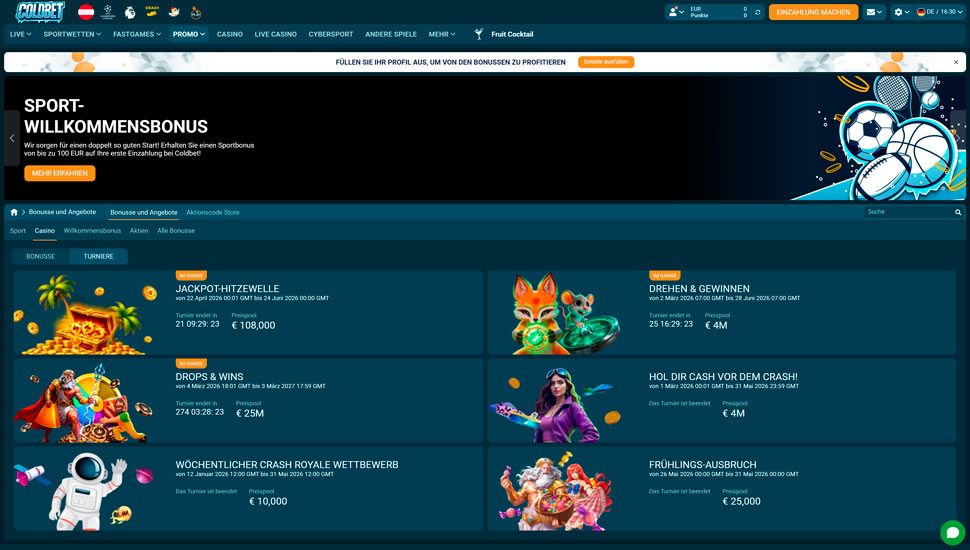The image size is (970, 550).
Task: Click the € 10,000 prize pool value
Action: pos(268,501)
